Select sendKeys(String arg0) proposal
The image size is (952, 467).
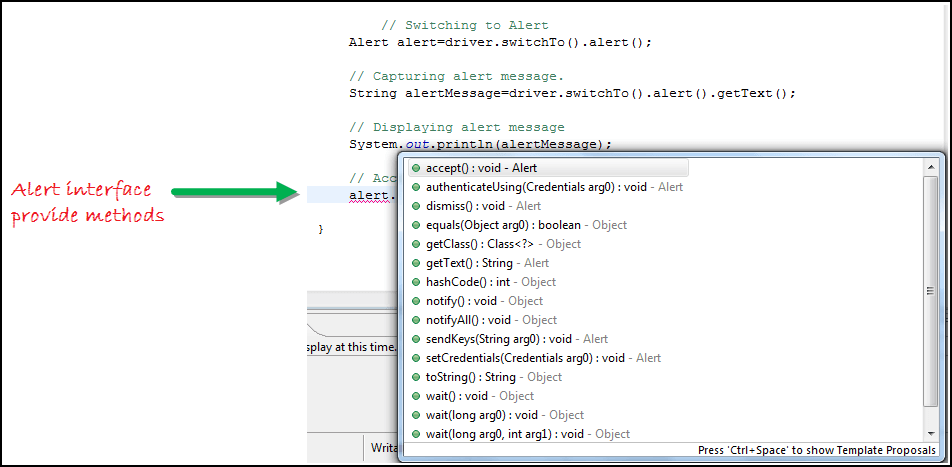click(x=516, y=339)
